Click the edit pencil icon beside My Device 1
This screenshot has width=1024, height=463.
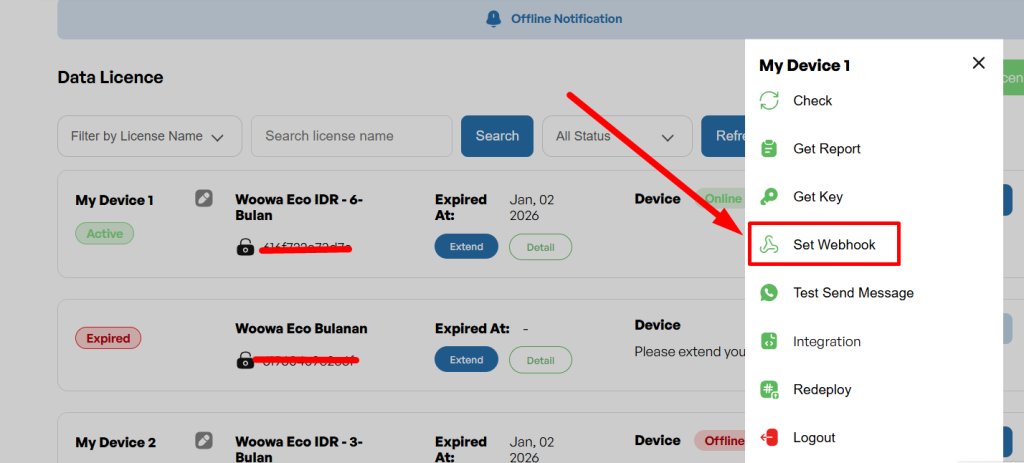tap(204, 199)
